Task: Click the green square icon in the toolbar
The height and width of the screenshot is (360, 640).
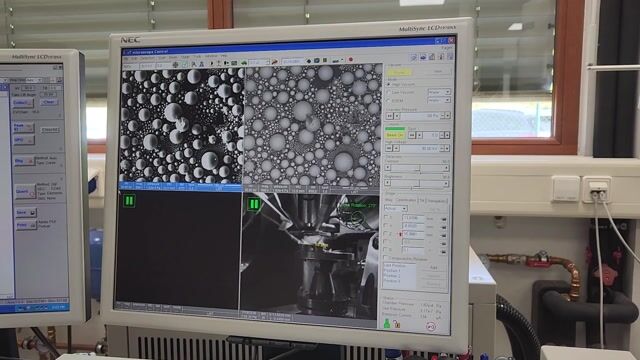Action: (325, 60)
